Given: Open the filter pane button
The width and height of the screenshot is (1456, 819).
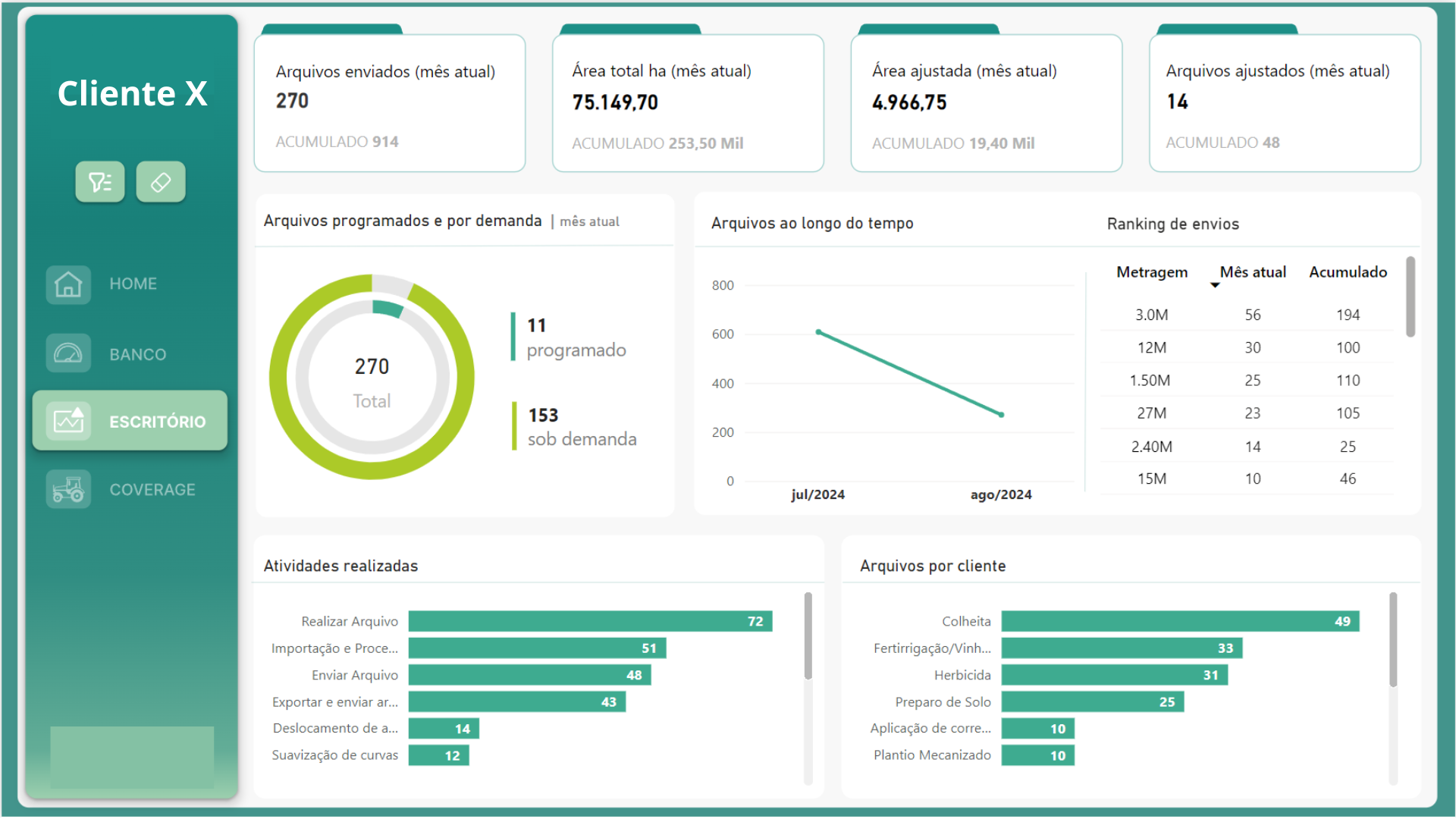Looking at the screenshot, I should pyautogui.click(x=100, y=182).
